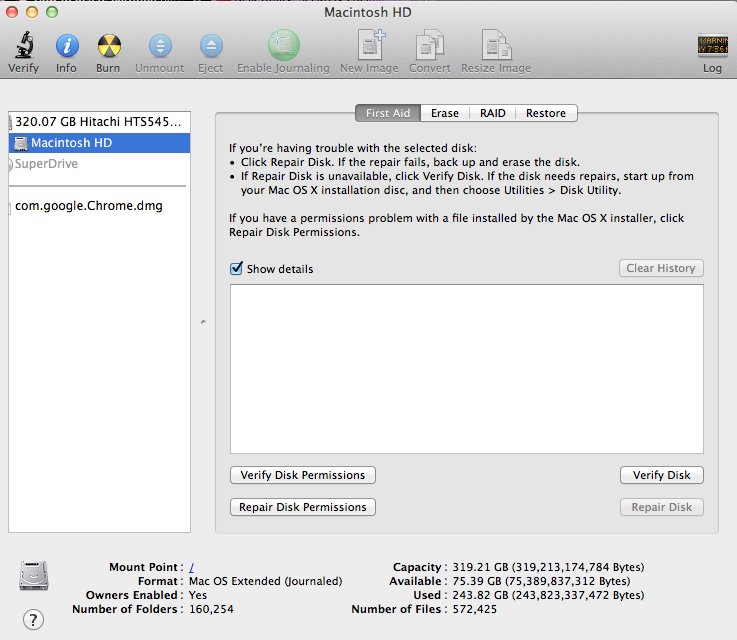737x640 pixels.
Task: Click the Used value 243.82 GB
Action: click(x=548, y=595)
